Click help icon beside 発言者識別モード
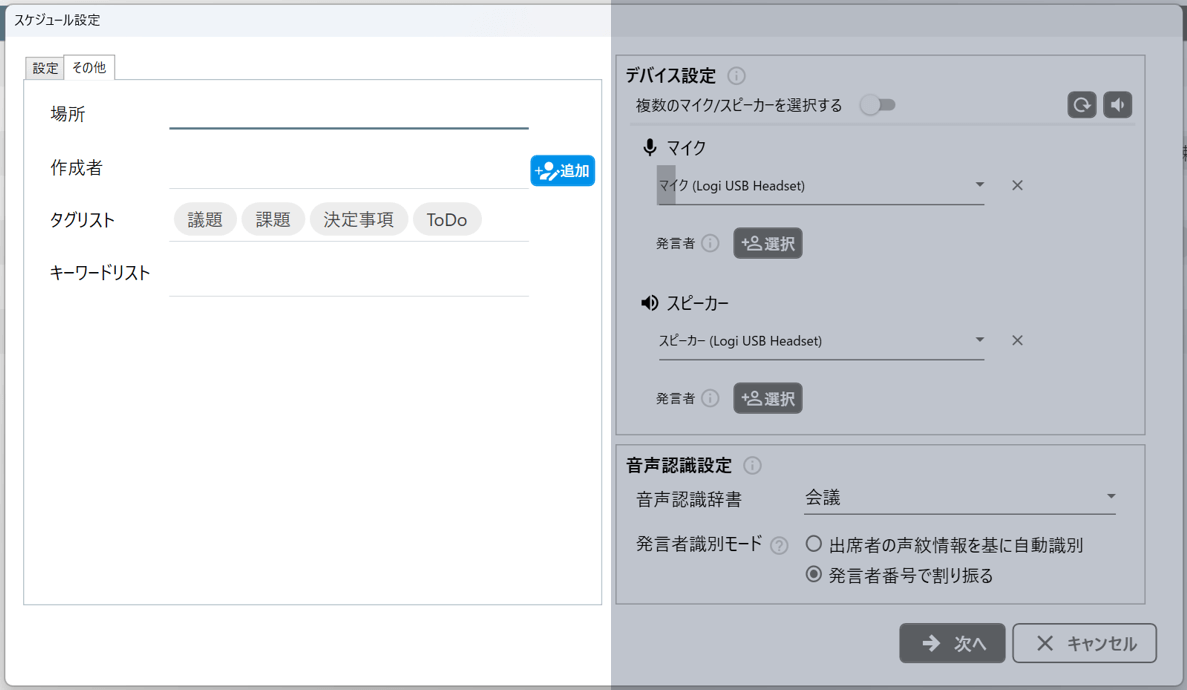 click(779, 545)
